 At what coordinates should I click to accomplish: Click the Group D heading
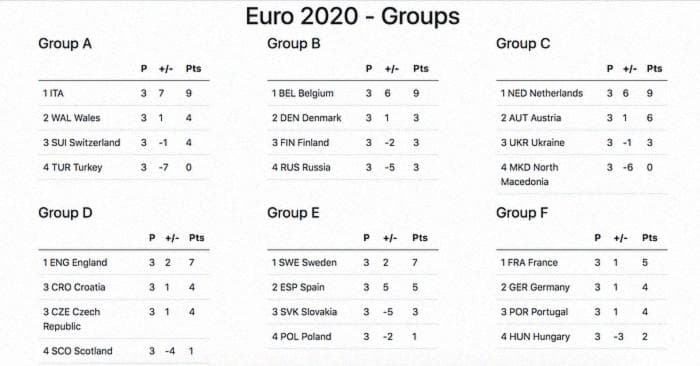pyautogui.click(x=65, y=212)
